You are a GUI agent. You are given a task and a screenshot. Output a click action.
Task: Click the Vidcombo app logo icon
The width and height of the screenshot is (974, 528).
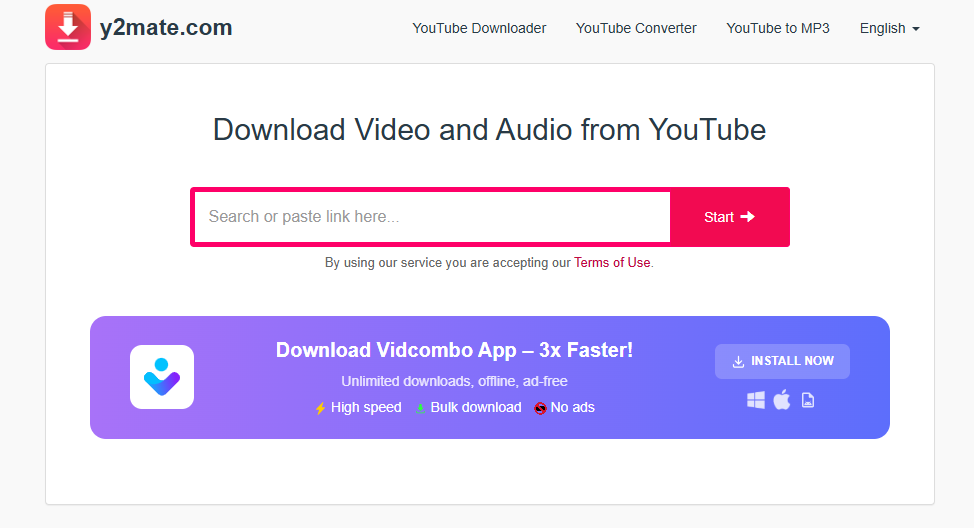click(x=162, y=377)
